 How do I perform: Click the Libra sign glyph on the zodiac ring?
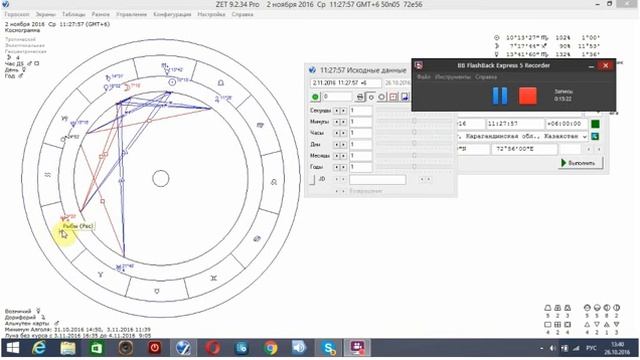point(221,83)
